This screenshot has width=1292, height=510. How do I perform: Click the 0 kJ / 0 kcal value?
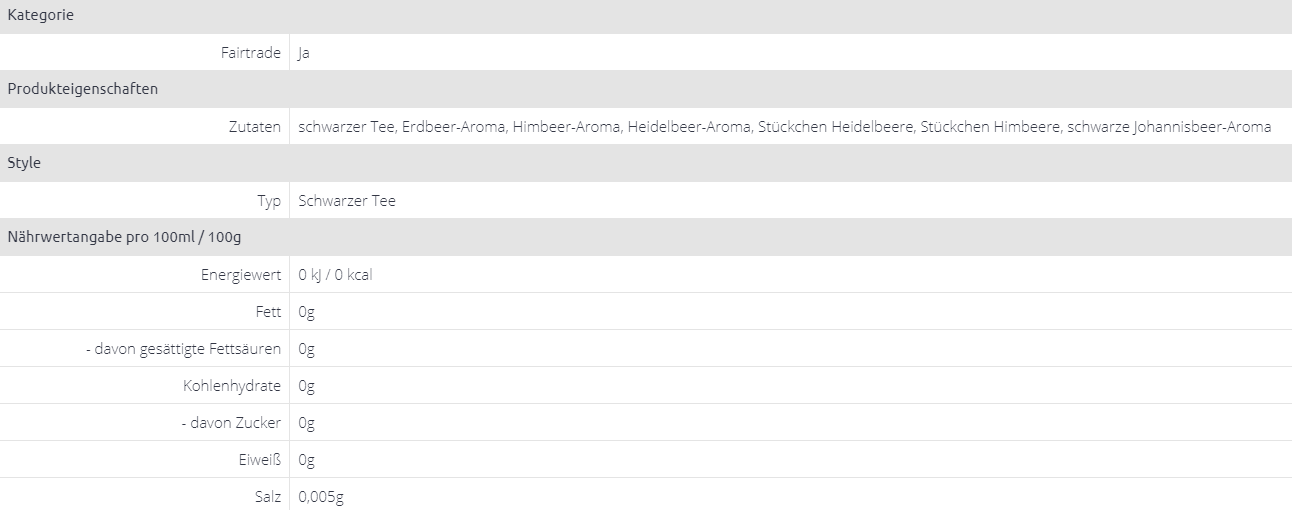click(335, 275)
